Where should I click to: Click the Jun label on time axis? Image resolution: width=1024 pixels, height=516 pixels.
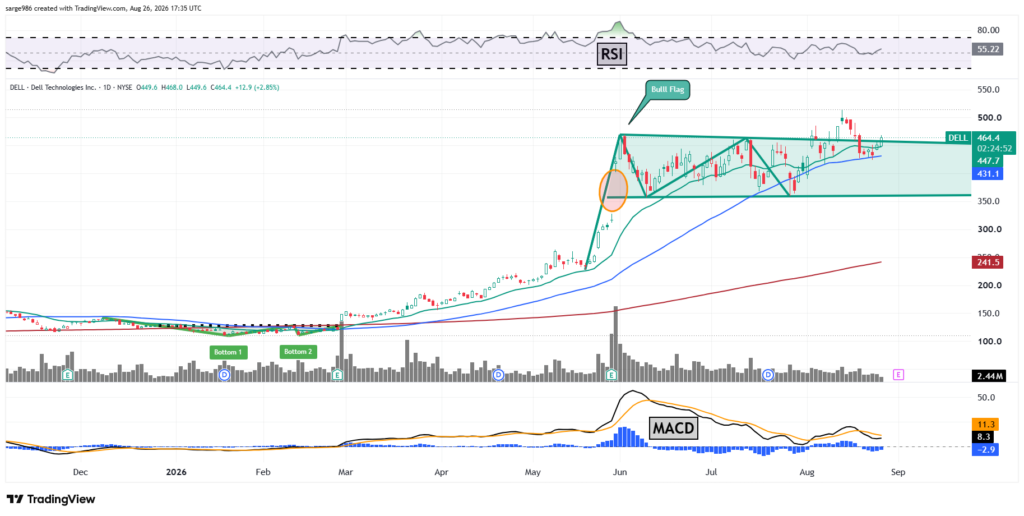tap(620, 472)
